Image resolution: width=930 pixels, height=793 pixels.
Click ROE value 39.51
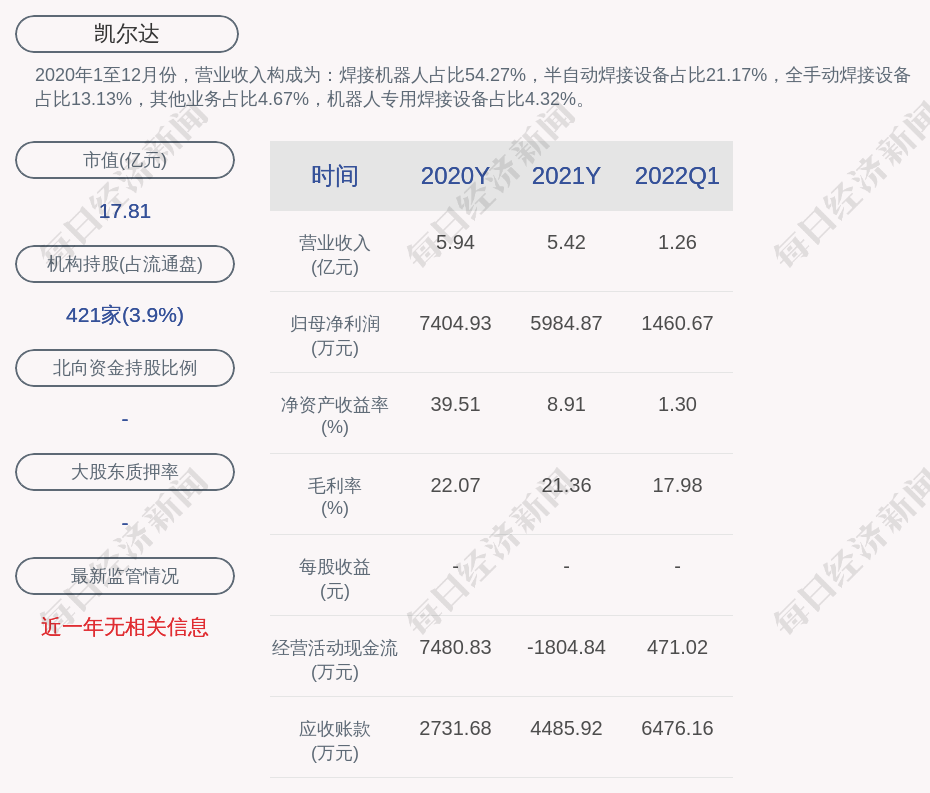(455, 404)
